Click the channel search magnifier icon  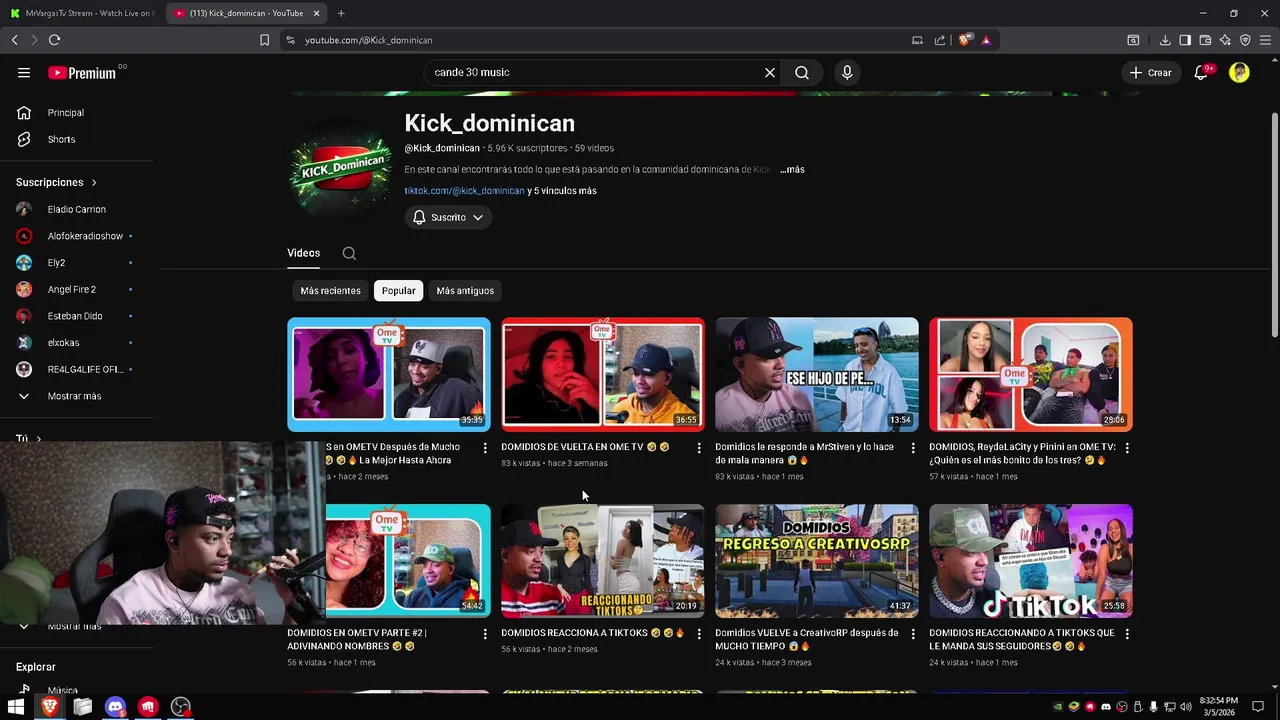349,253
